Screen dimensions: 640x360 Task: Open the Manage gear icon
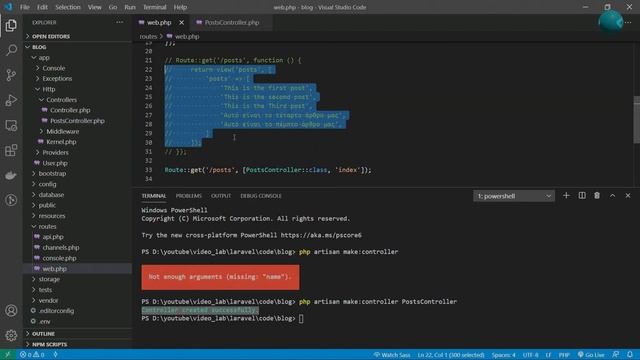click(x=11, y=336)
